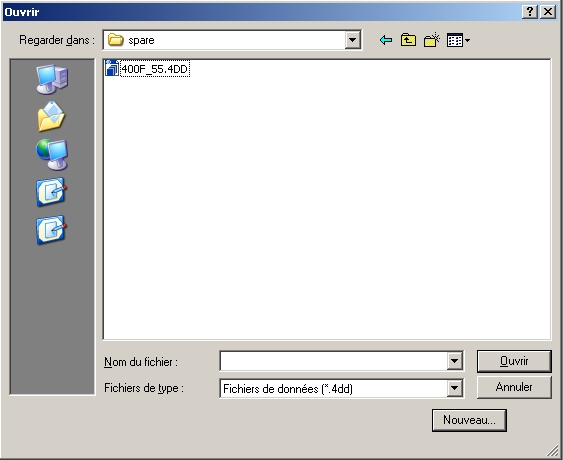Expand the 'Fichiers de type' dropdown arrow

point(455,388)
